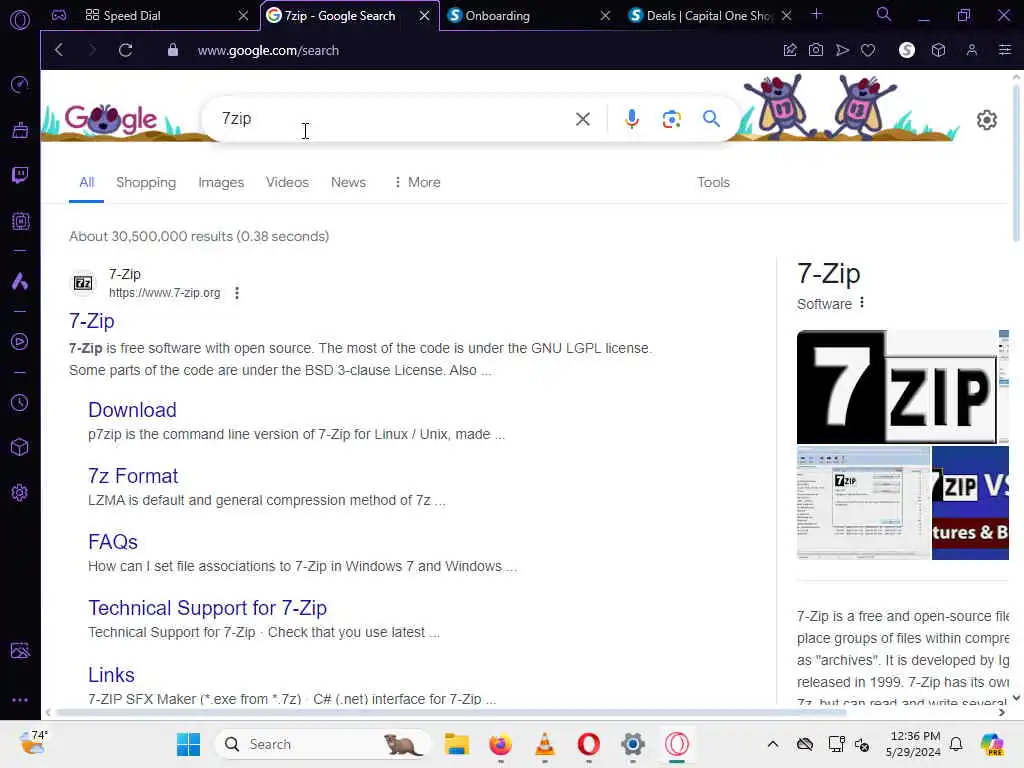This screenshot has width=1024, height=768.
Task: Open History clock icon in sidebar
Action: [20, 402]
